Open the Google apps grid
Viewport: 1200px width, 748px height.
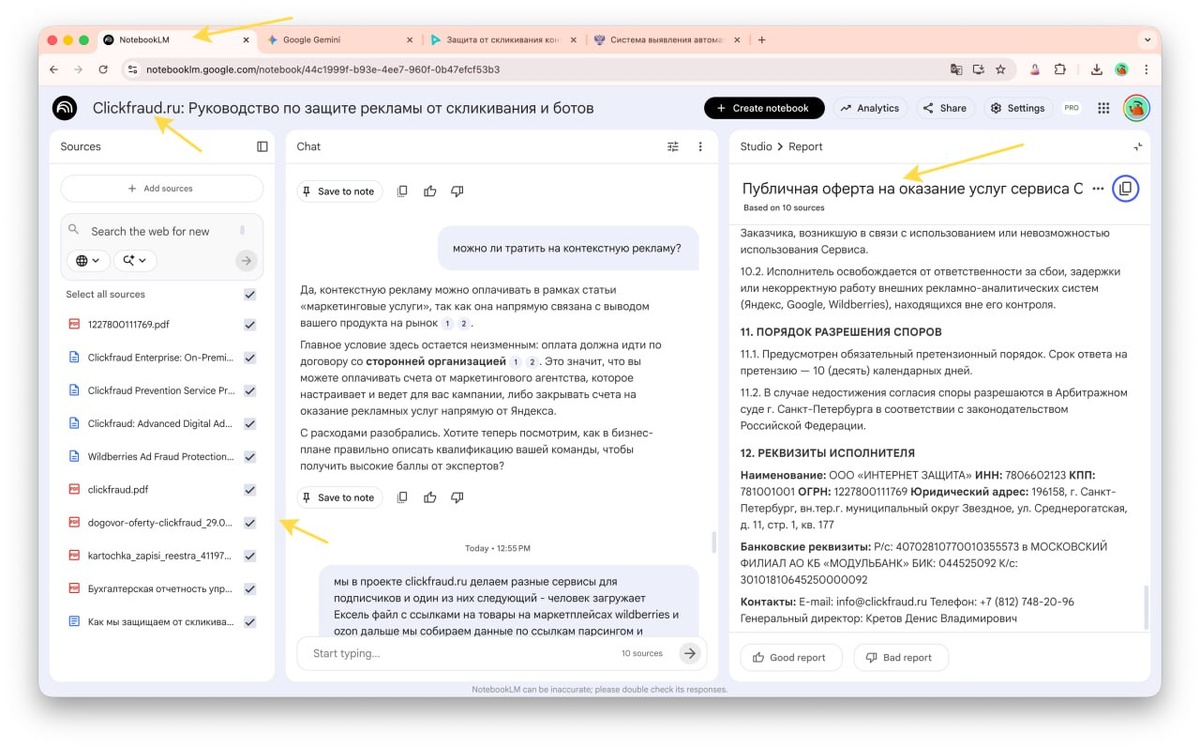click(1104, 108)
